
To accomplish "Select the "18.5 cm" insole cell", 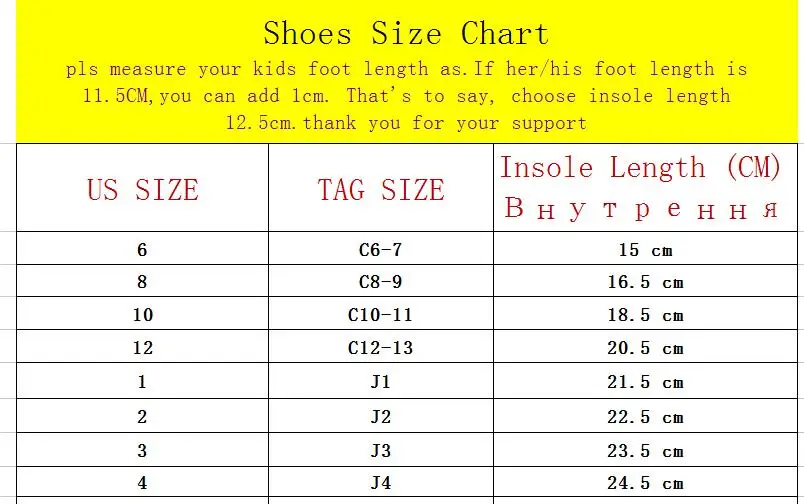I will [645, 315].
